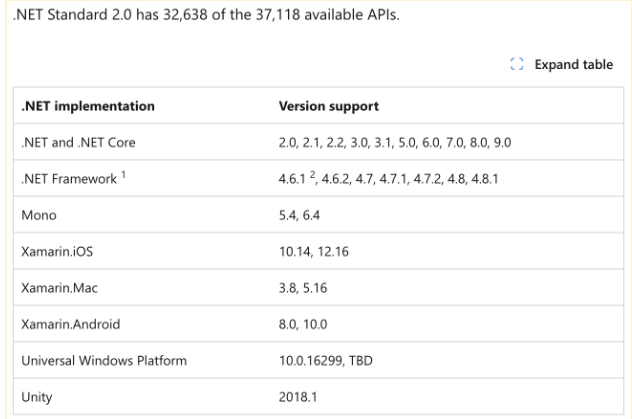
Task: Click the Mono row label
Action: click(x=39, y=215)
